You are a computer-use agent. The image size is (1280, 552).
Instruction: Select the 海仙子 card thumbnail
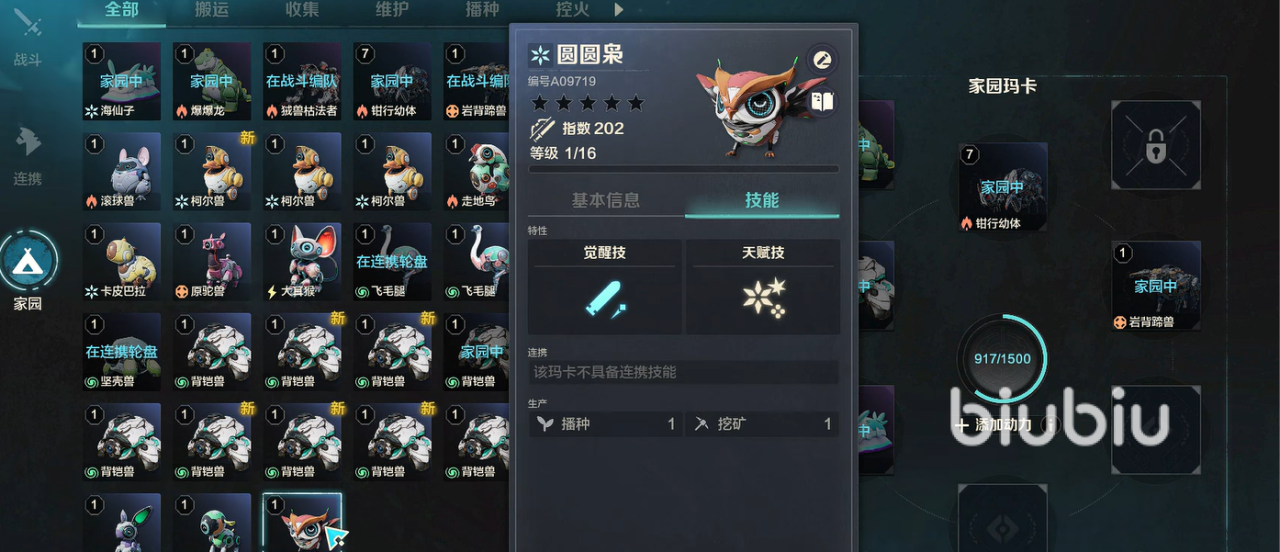point(121,82)
